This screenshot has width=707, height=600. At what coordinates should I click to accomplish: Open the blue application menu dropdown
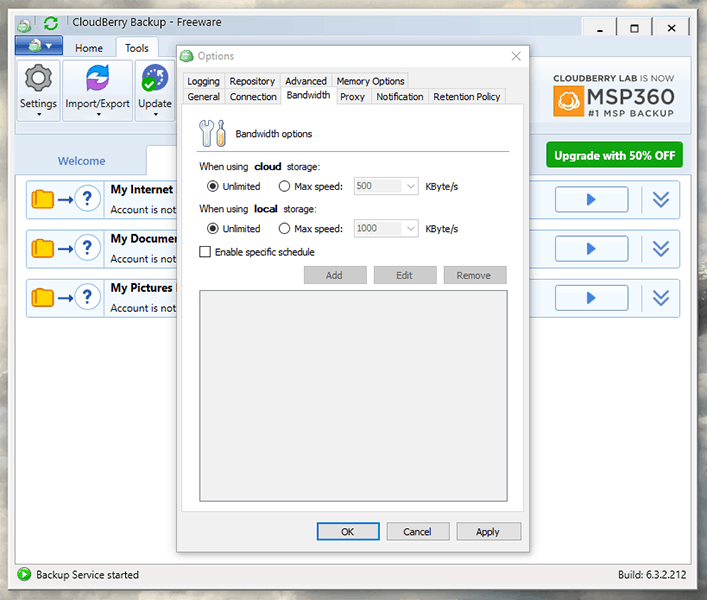39,46
